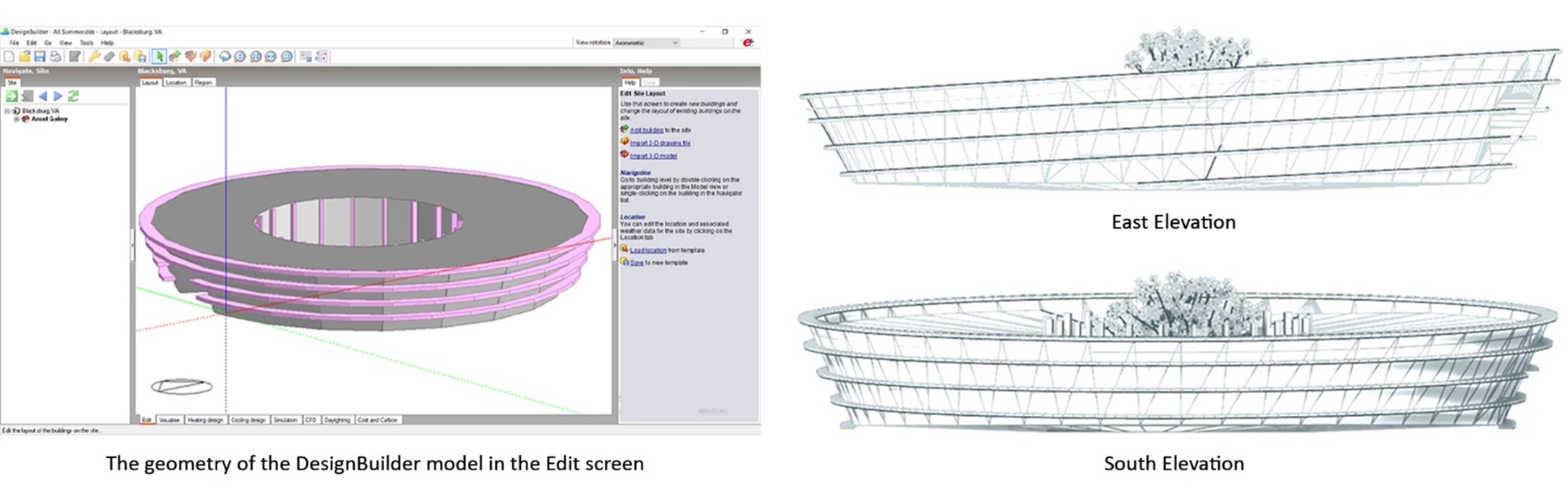The image size is (1568, 497).
Task: Select Ansel Galaxy in the navigator tree
Action: coord(49,119)
